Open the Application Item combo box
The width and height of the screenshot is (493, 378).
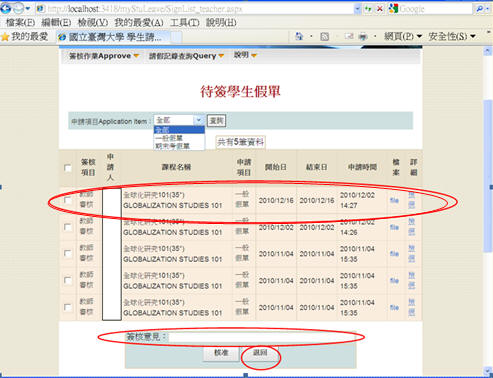click(179, 120)
